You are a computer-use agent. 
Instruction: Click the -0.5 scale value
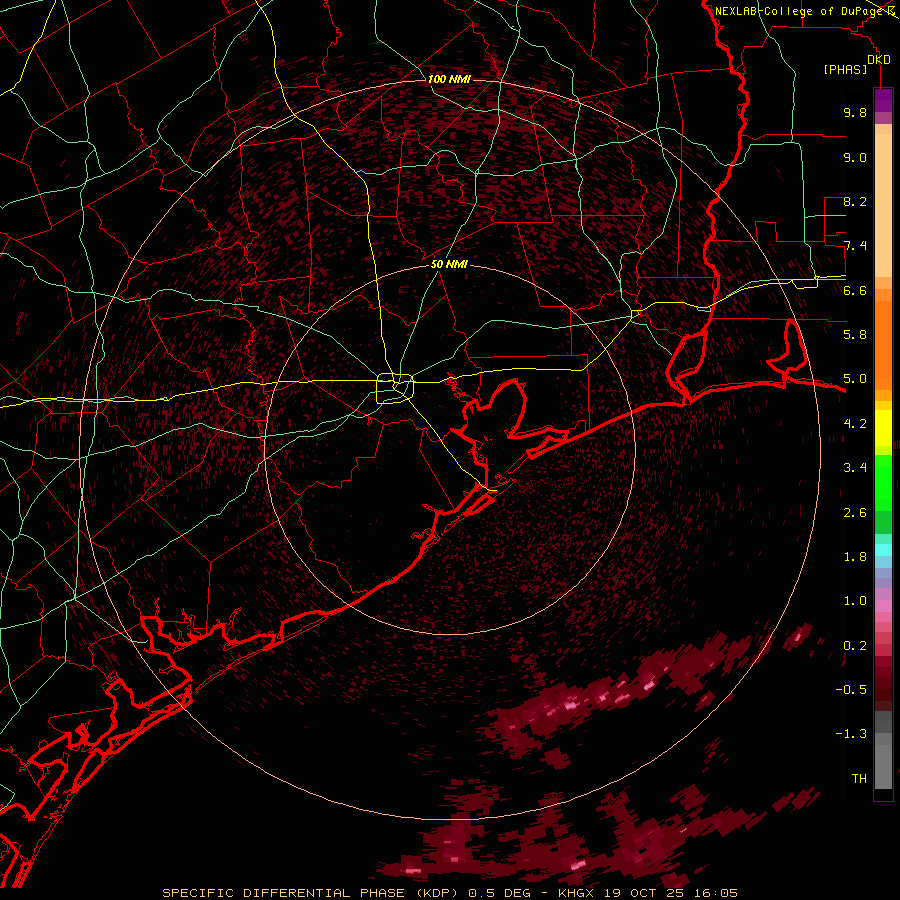tap(851, 689)
